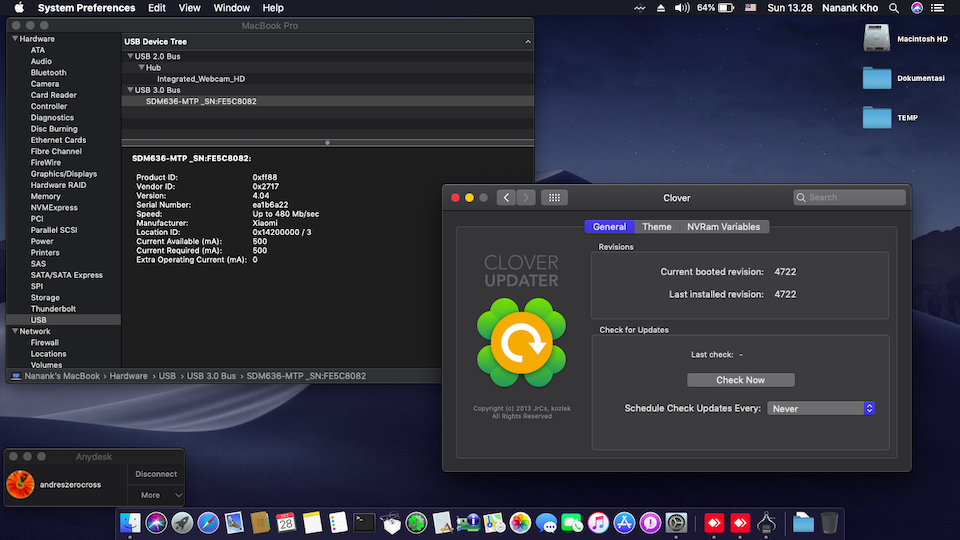
Task: Click Nanank Kho user menu
Action: pos(850,8)
